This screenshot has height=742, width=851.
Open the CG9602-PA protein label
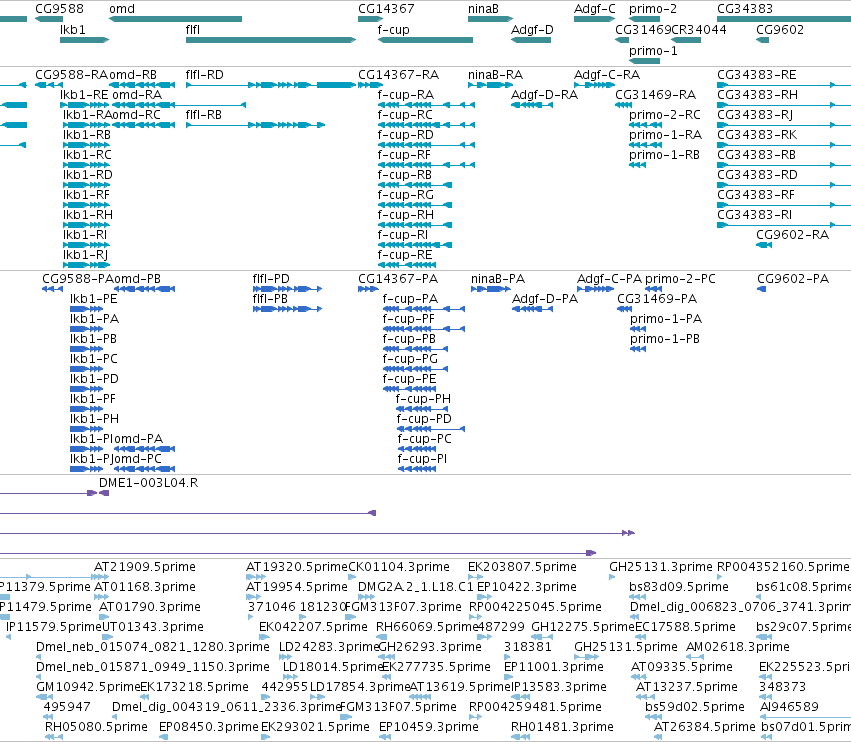point(793,278)
